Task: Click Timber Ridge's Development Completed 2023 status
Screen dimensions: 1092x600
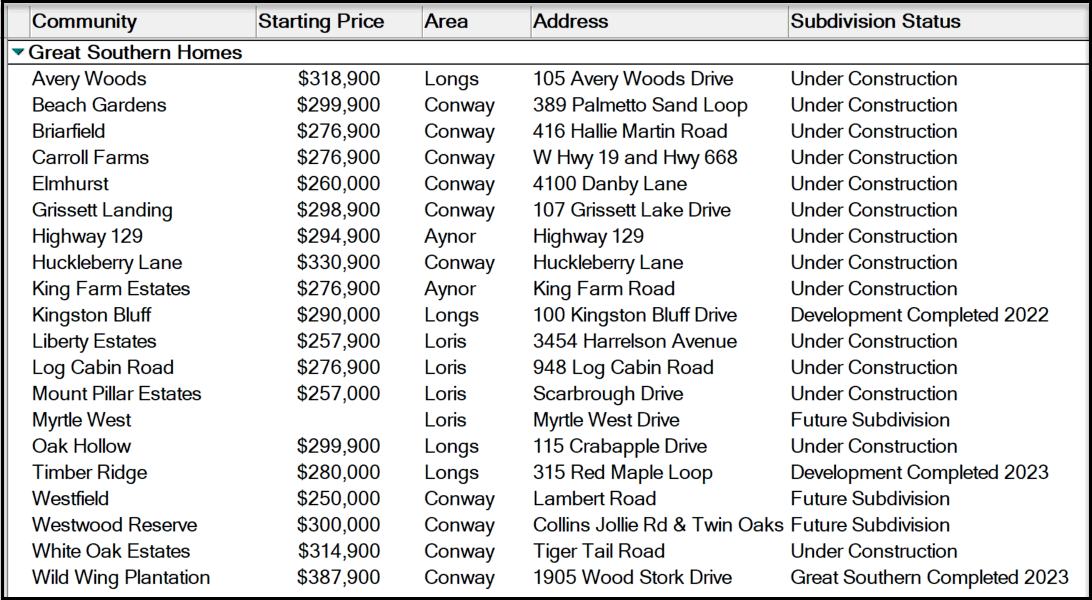Action: [919, 473]
